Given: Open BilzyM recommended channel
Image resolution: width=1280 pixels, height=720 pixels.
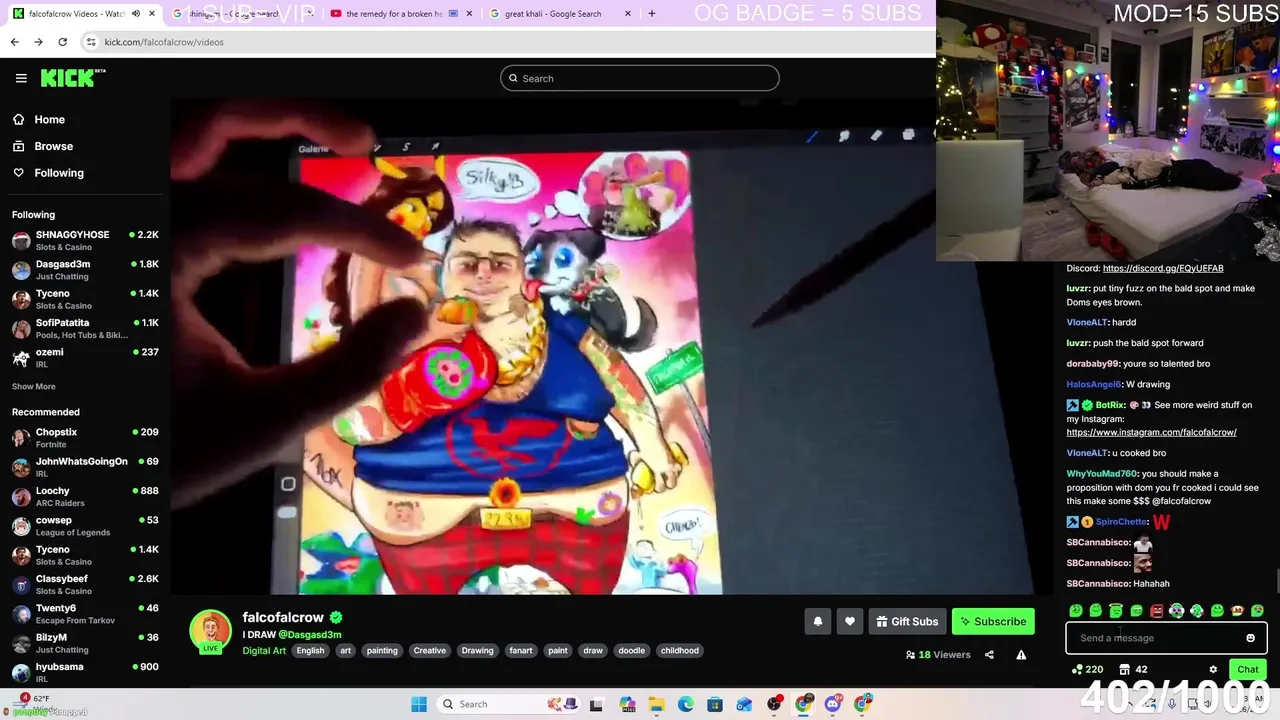Looking at the screenshot, I should (x=84, y=643).
